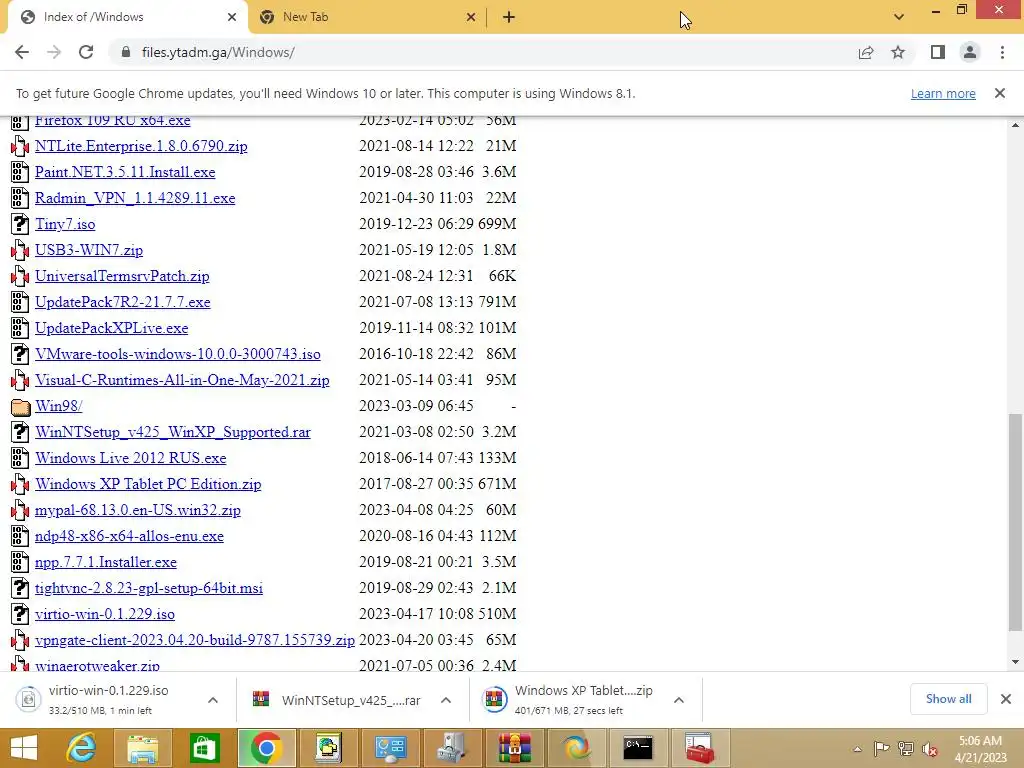Screen dimensions: 1024x768
Task: Click the share page icon in address bar
Action: (866, 52)
